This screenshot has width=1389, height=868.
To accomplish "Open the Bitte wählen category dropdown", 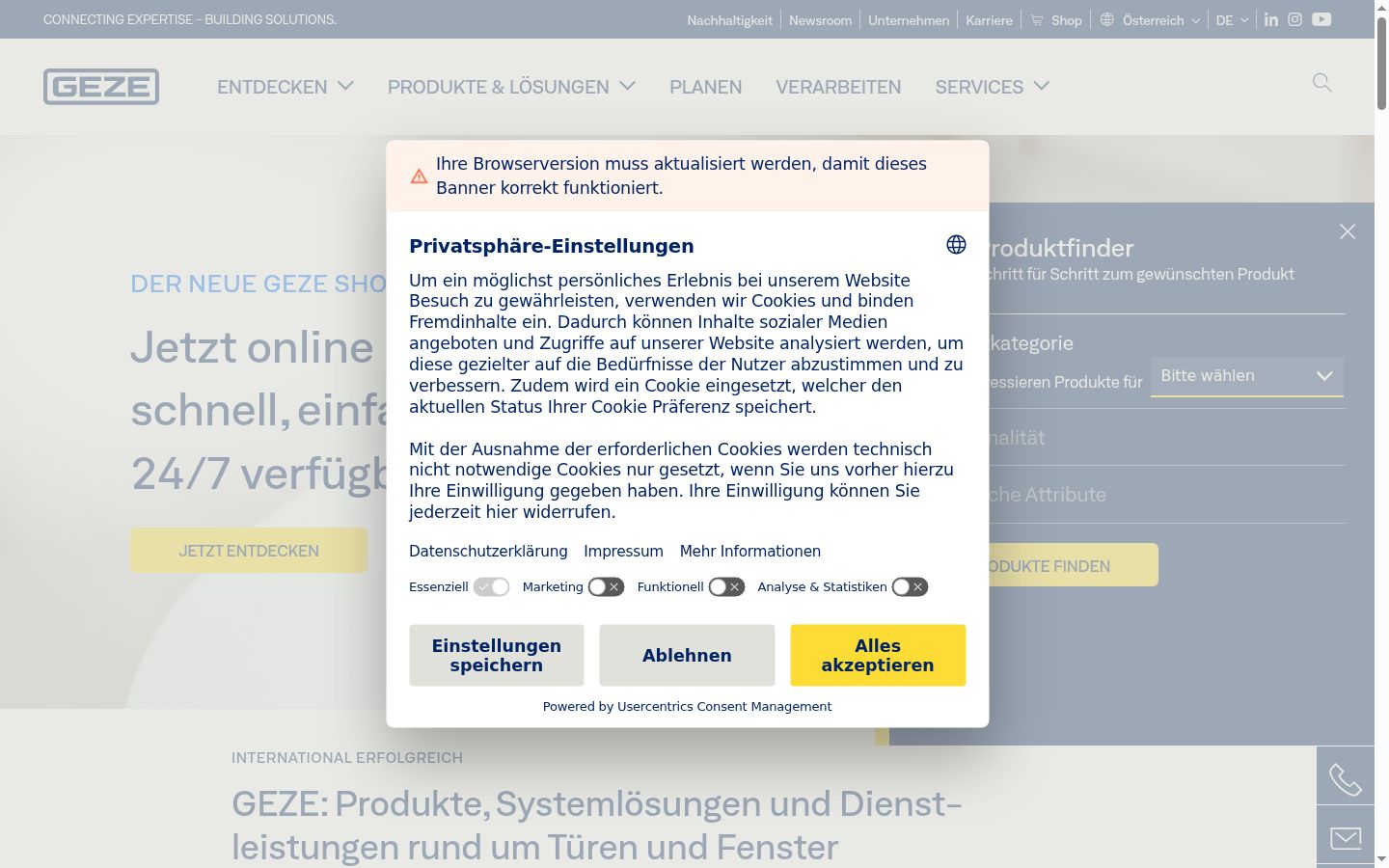I will 1247,376.
